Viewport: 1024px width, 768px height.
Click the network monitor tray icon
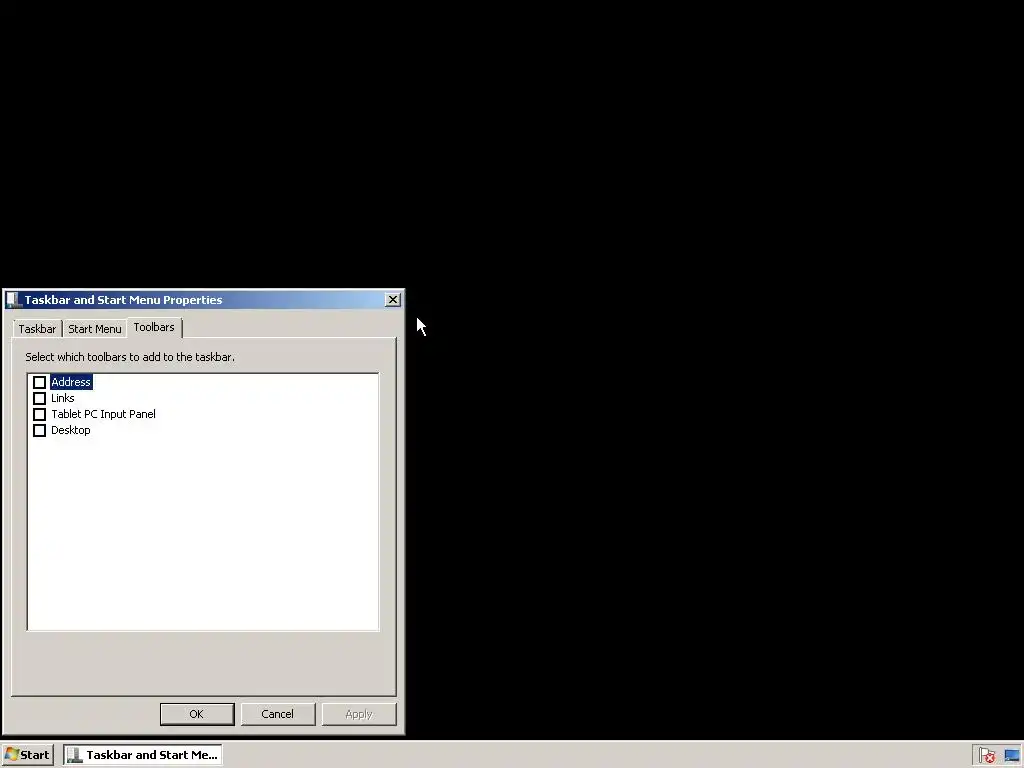click(1012, 756)
